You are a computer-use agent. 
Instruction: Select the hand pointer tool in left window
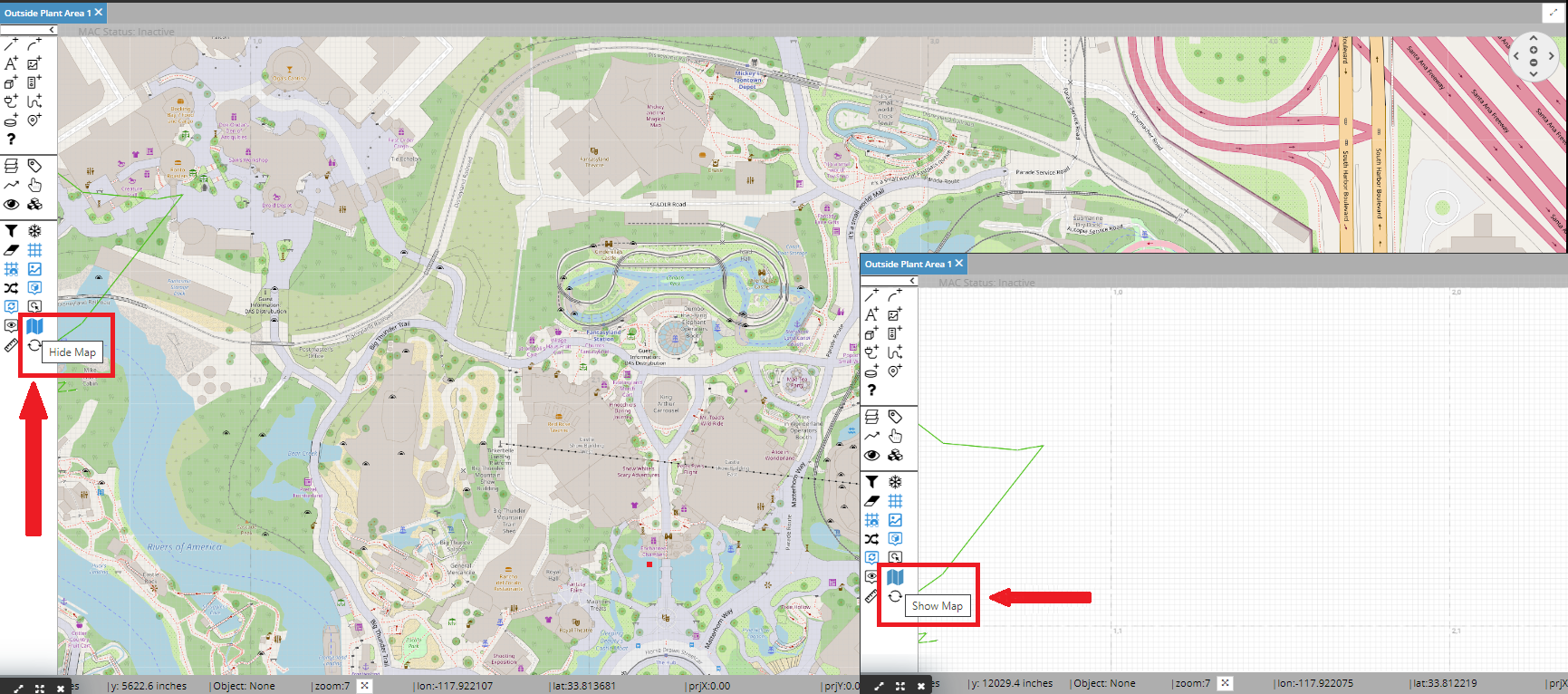[34, 185]
